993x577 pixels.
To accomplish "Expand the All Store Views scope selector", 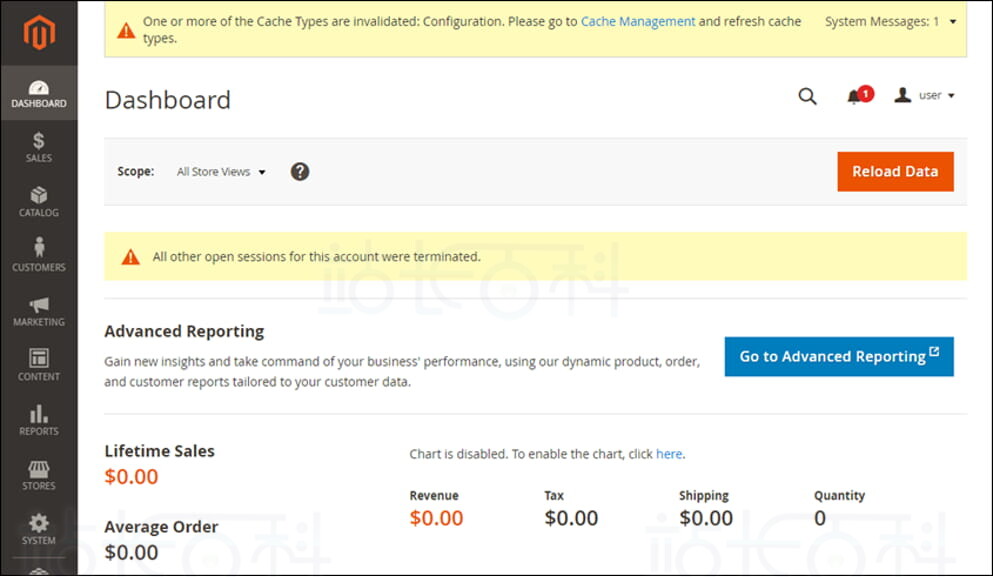I will pyautogui.click(x=221, y=172).
